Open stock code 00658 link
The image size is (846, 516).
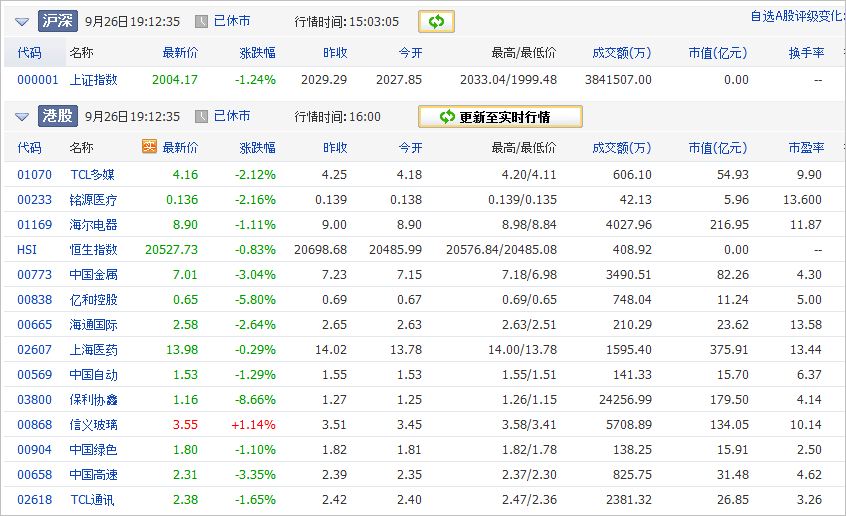35,475
